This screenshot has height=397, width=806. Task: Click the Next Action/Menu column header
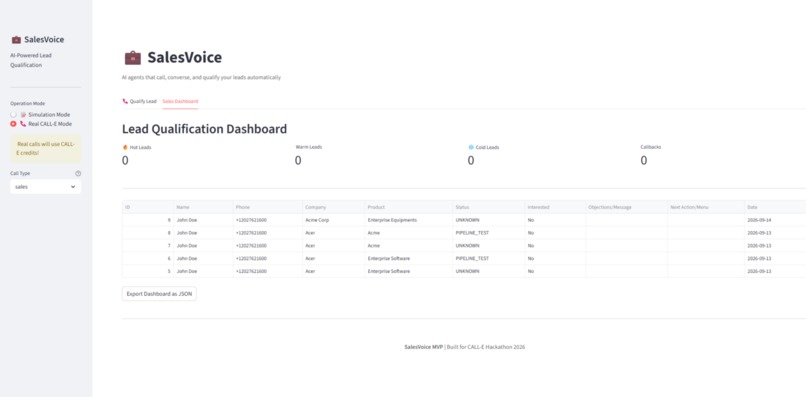(x=706, y=207)
